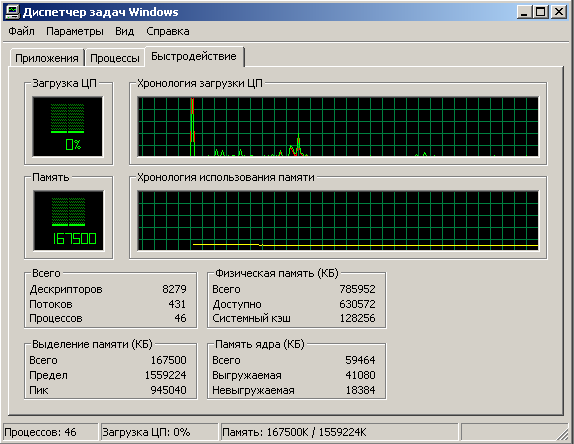
Task: Select the Быстродействие tab
Action: [194, 56]
